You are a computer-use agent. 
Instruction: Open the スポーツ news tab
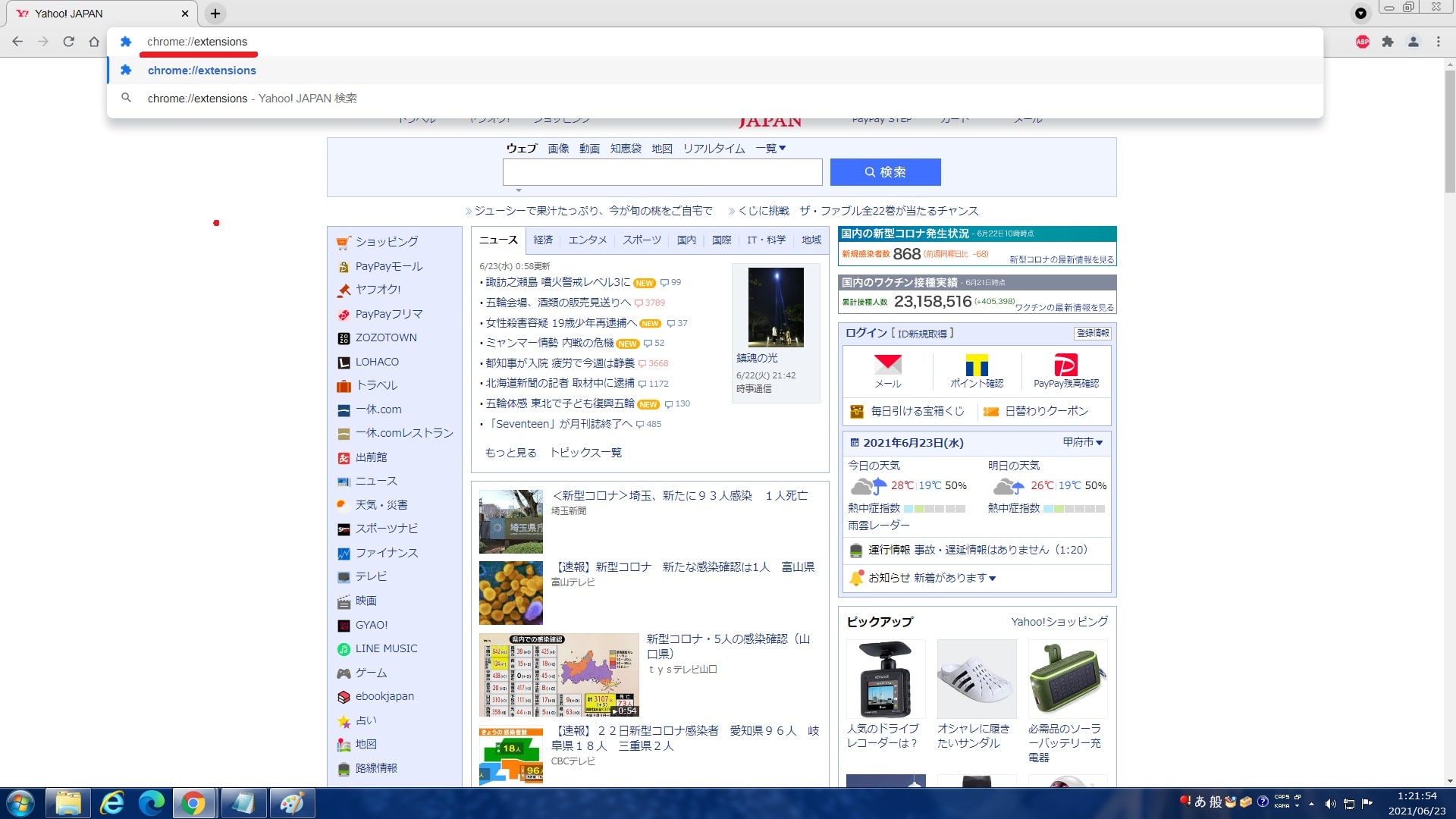pos(642,240)
